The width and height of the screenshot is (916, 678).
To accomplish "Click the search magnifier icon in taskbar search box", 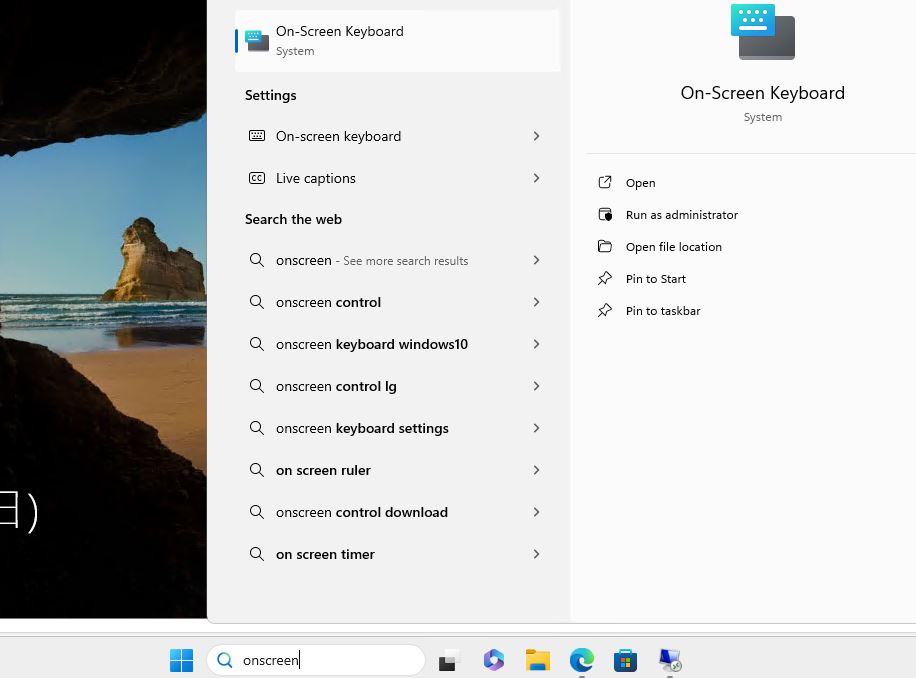I will pyautogui.click(x=224, y=660).
